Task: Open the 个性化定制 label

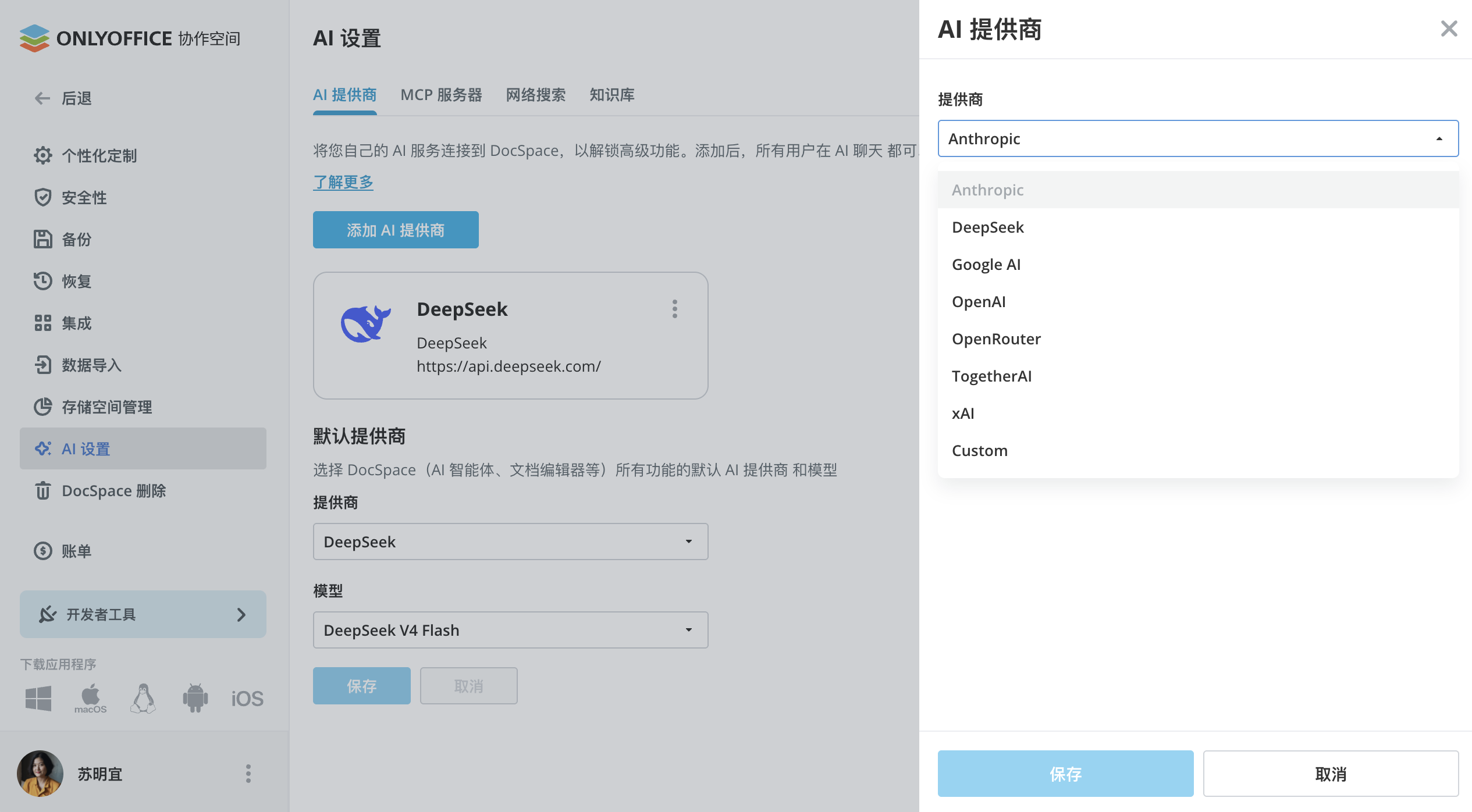Action: tap(99, 155)
